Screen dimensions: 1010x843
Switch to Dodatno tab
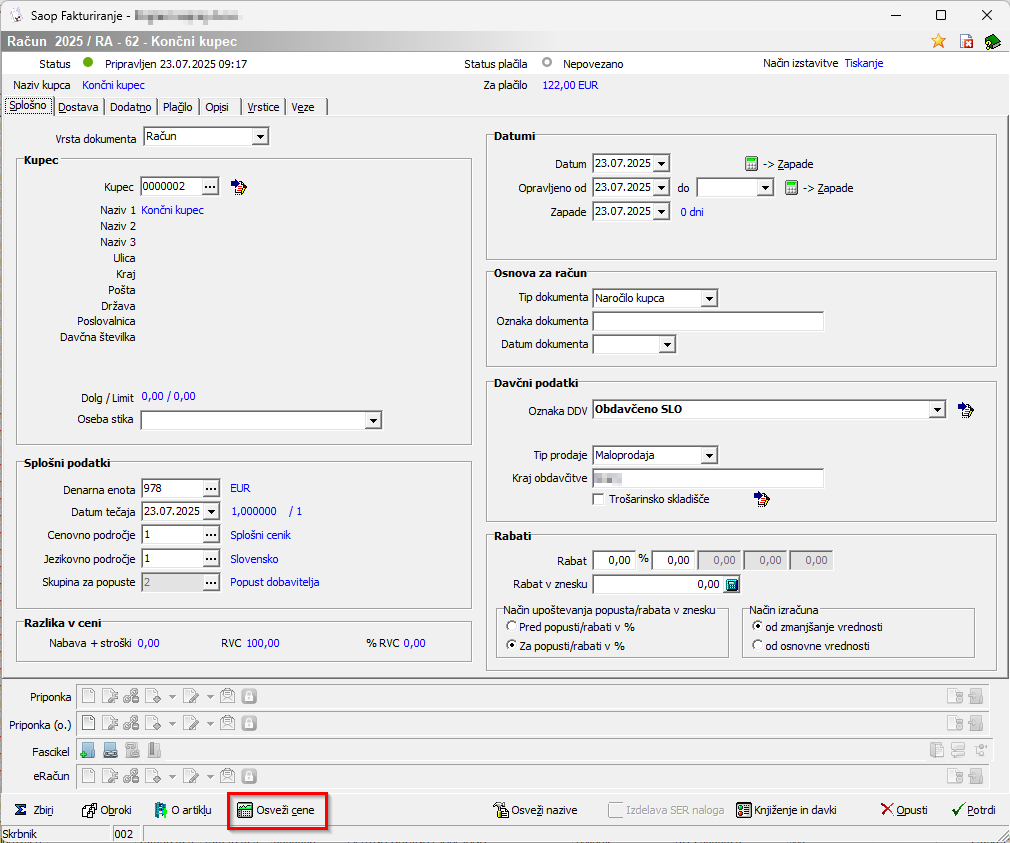[x=131, y=108]
